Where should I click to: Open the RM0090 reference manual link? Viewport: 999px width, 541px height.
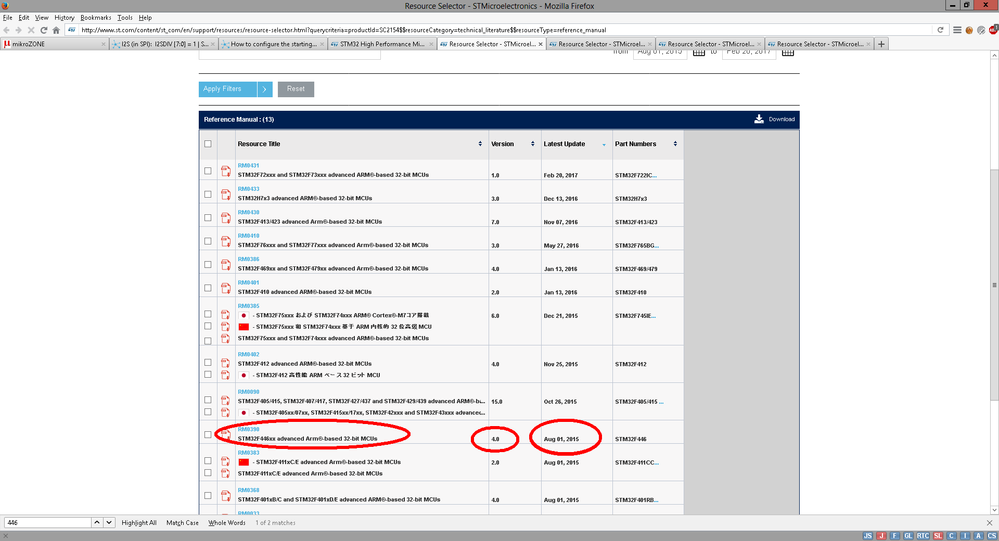click(x=248, y=392)
